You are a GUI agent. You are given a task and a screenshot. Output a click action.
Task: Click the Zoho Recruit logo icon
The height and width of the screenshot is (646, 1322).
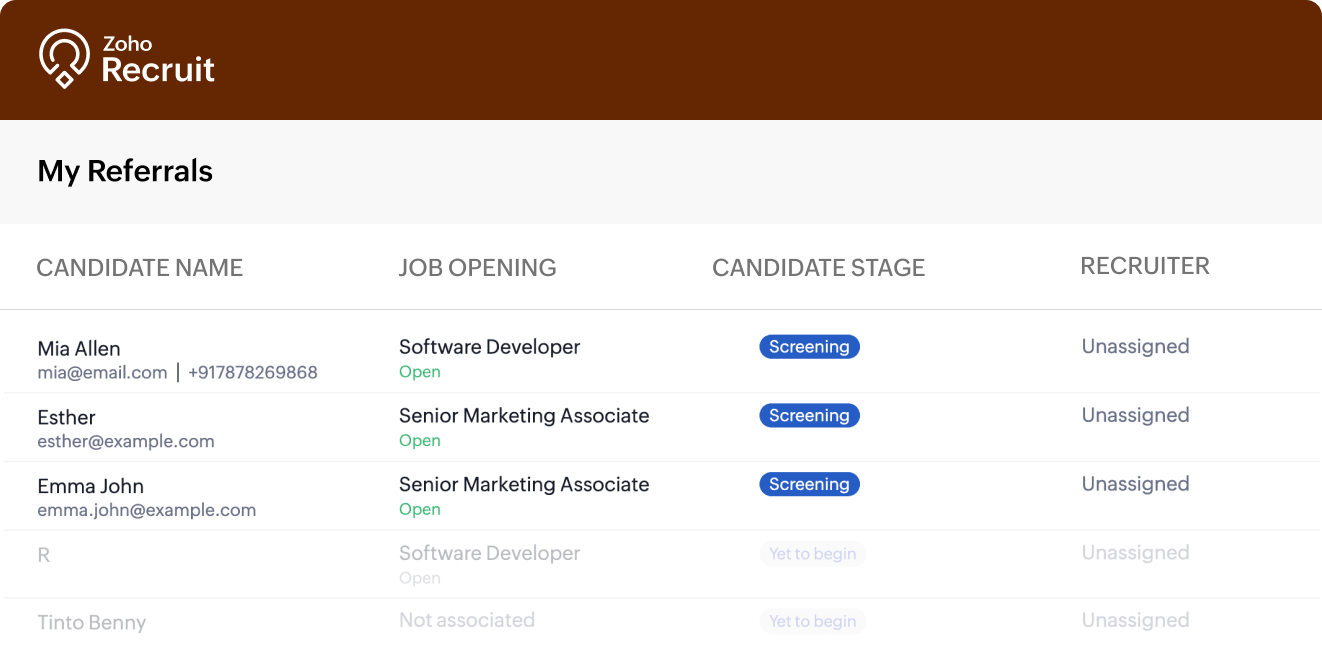(65, 58)
